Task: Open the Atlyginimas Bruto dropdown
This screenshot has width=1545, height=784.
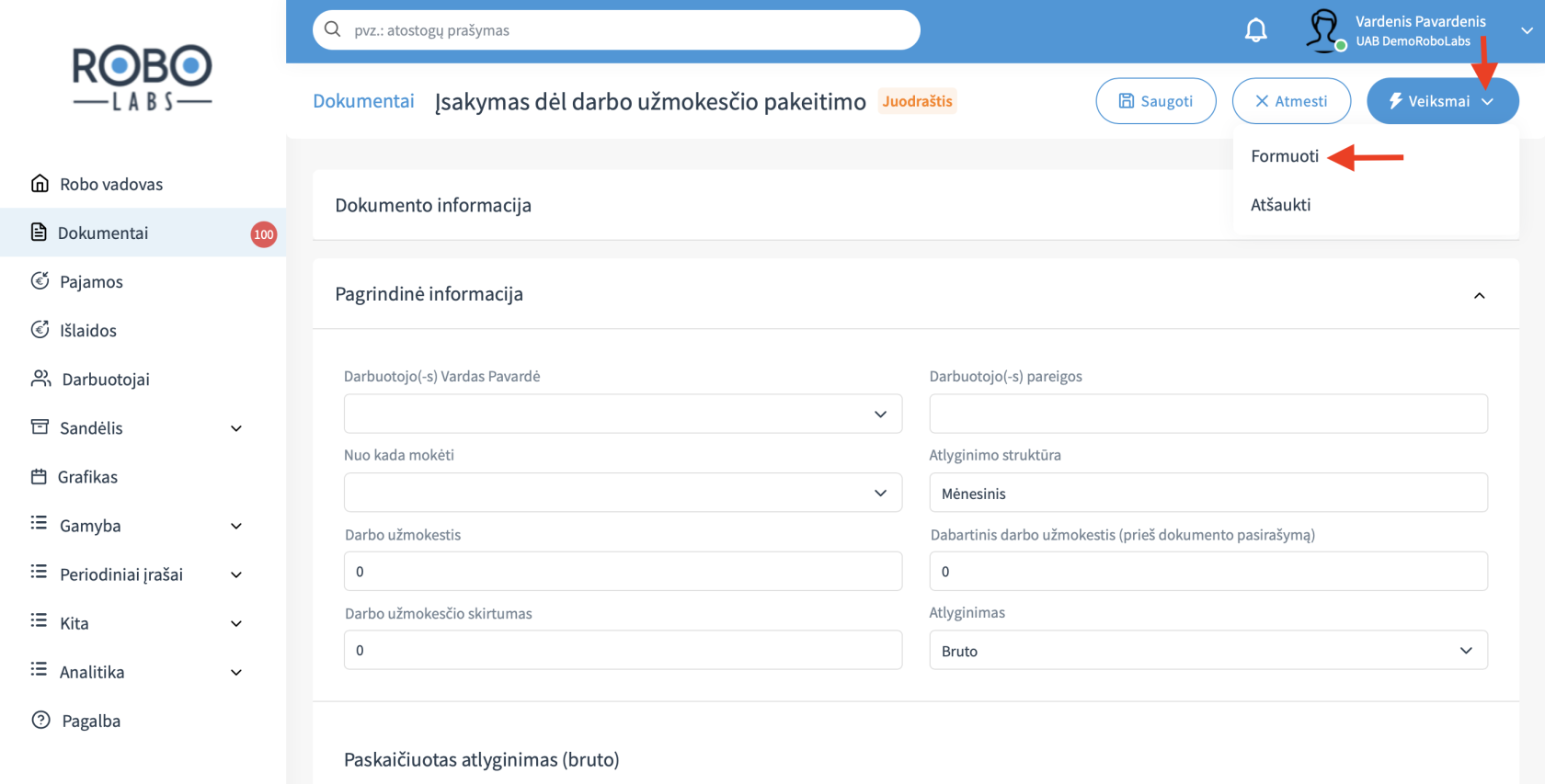Action: point(1208,650)
